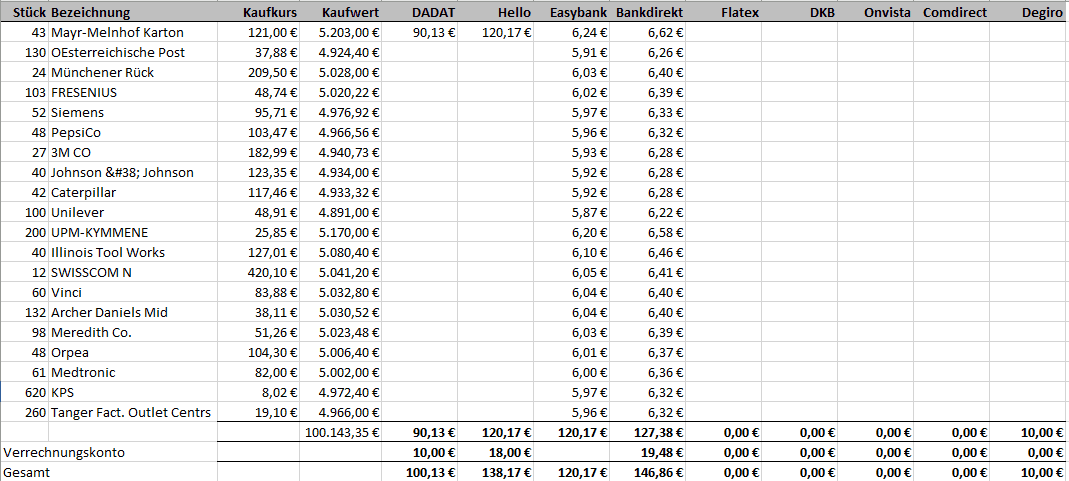Viewport: 1069px width, 481px height.
Task: Select the 260 Stück cell
Action: (25, 412)
